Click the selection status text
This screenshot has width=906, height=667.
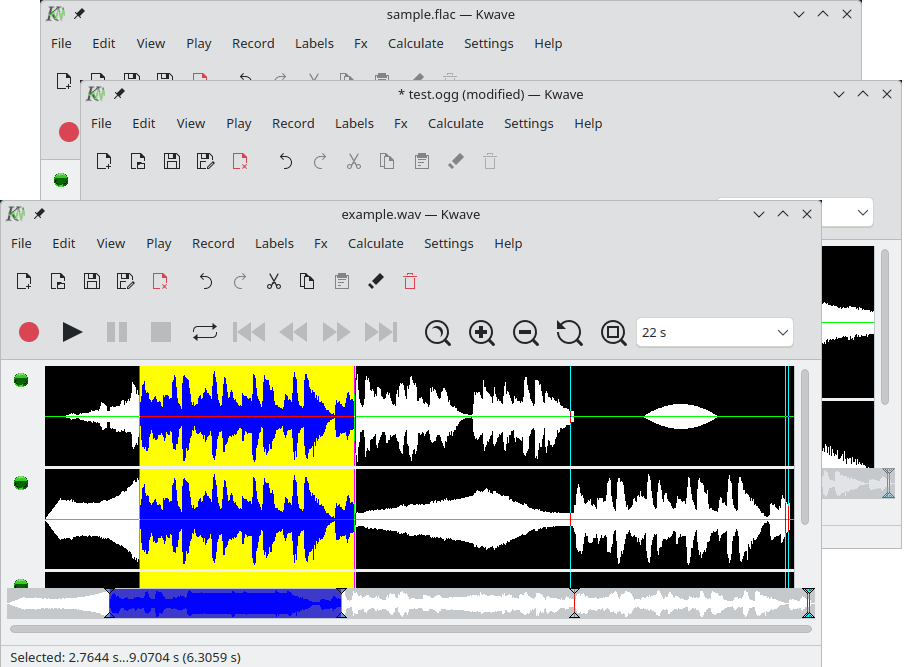point(125,657)
